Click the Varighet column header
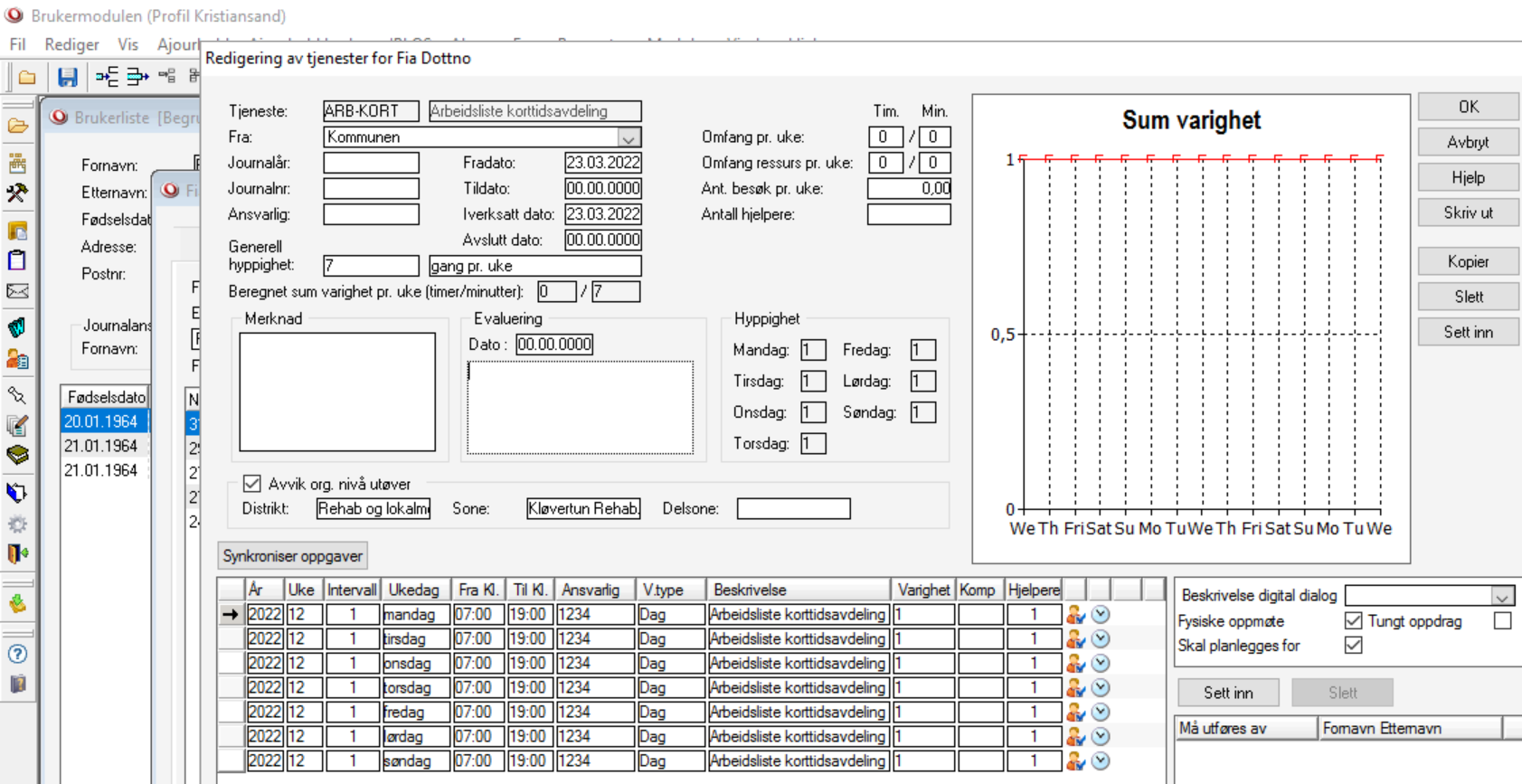 [x=923, y=590]
